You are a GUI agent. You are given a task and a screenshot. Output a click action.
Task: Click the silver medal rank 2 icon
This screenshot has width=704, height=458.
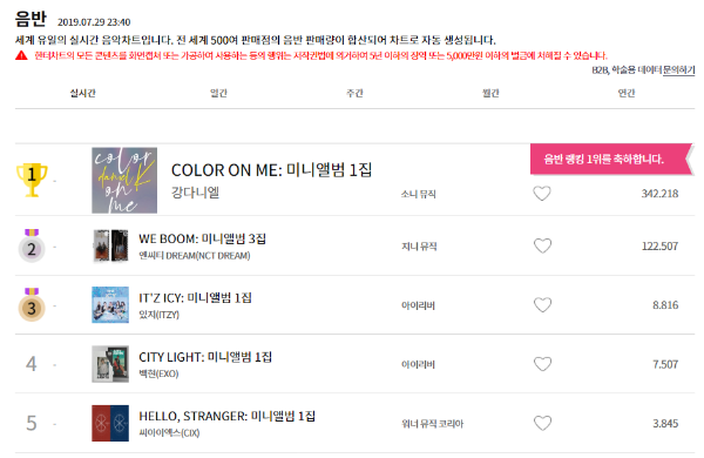(x=31, y=246)
